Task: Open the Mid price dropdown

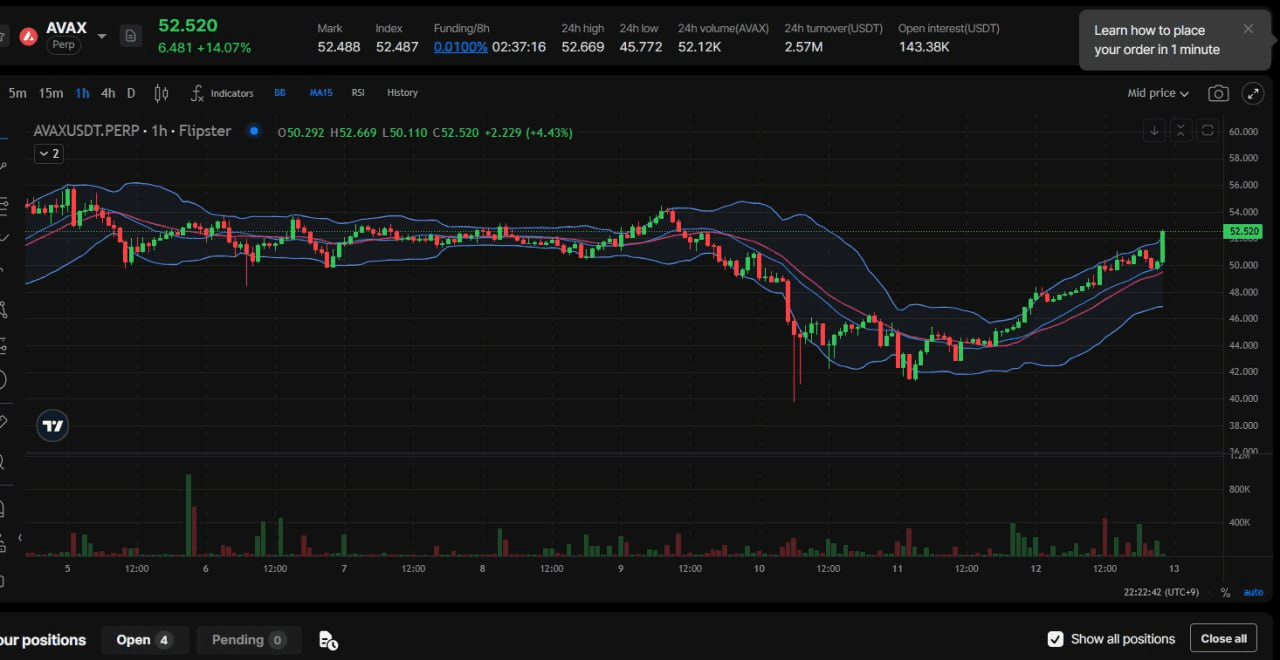Action: point(1158,93)
